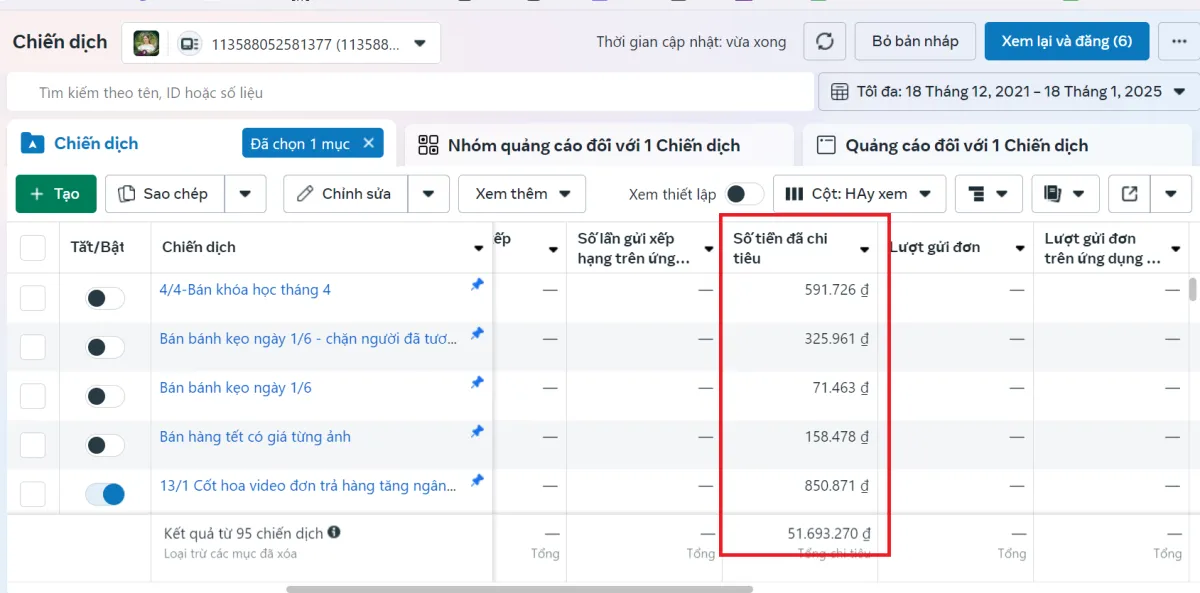This screenshot has height=593, width=1200.
Task: Open Bán hàng tết có giá từng ảnh link
Action: coord(255,437)
